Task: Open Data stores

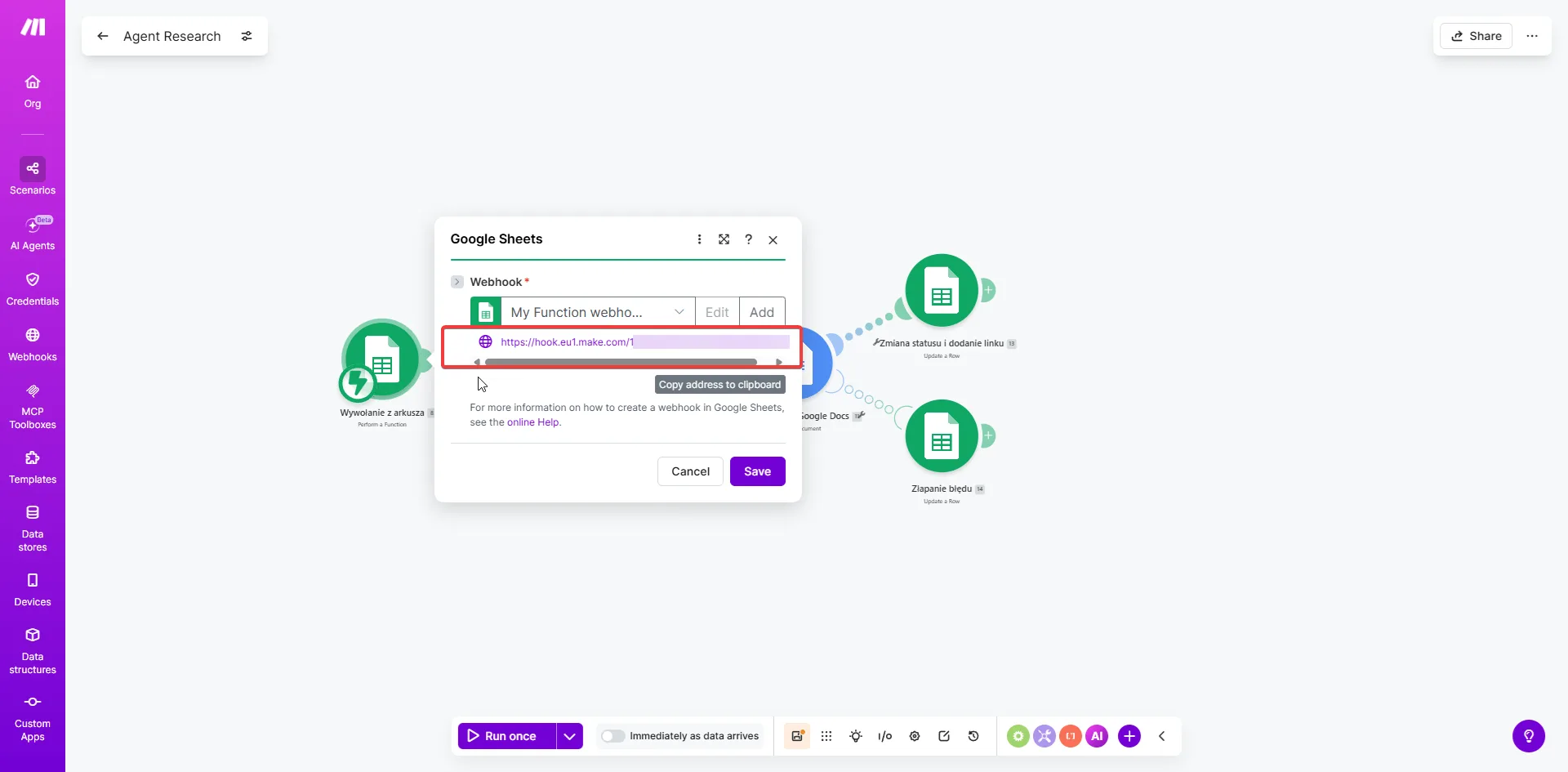Action: click(x=33, y=529)
